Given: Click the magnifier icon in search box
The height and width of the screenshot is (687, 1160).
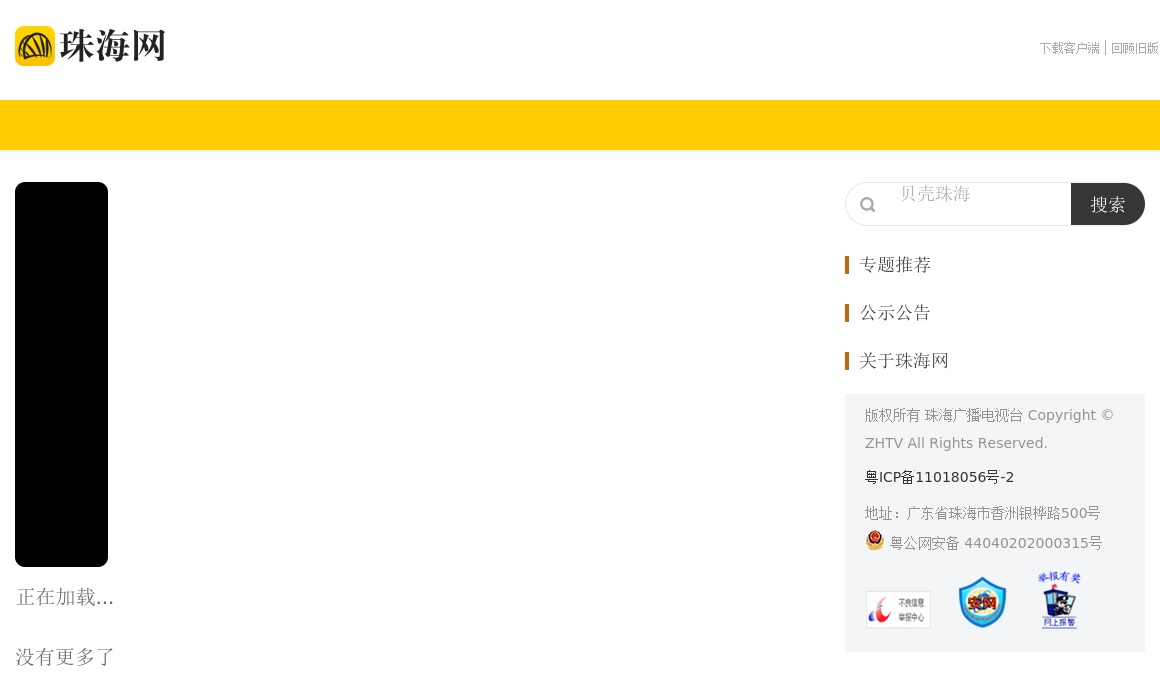Looking at the screenshot, I should 867,205.
